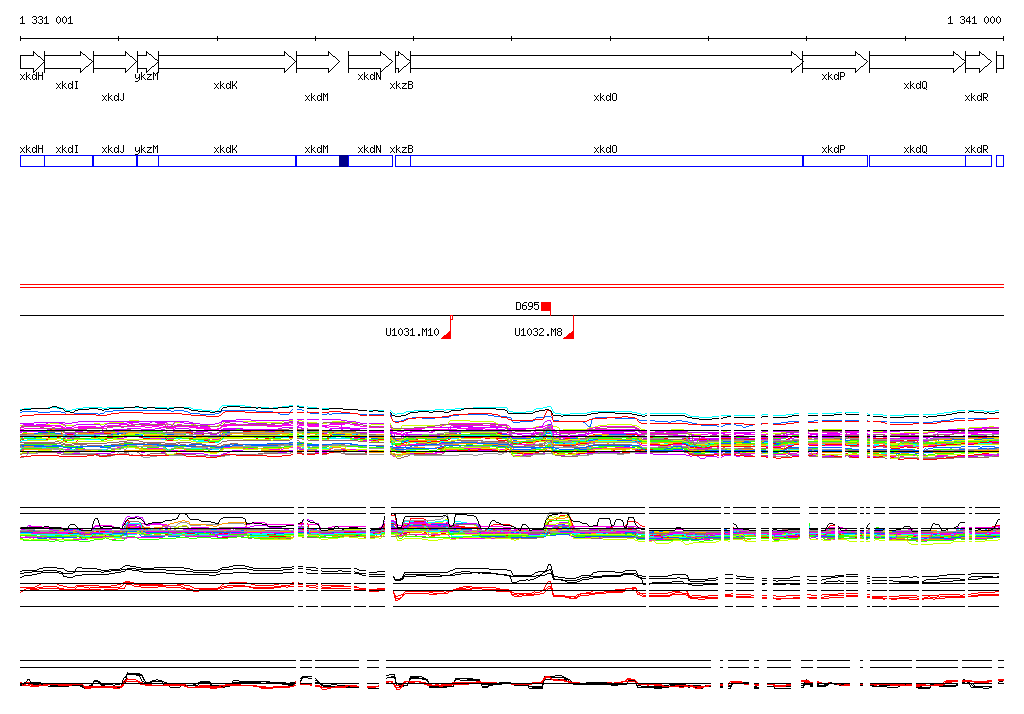Select the long xkdO blue box

coord(607,161)
